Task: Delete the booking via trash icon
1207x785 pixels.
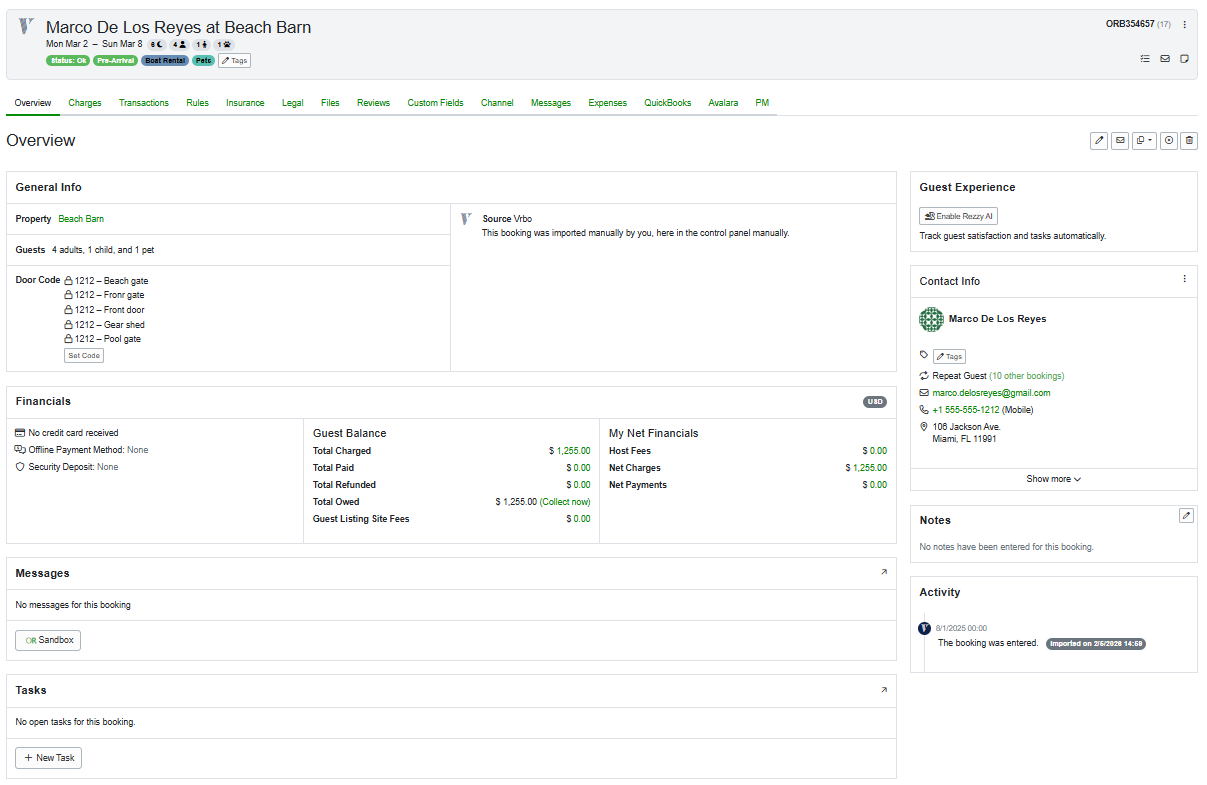Action: tap(1189, 140)
